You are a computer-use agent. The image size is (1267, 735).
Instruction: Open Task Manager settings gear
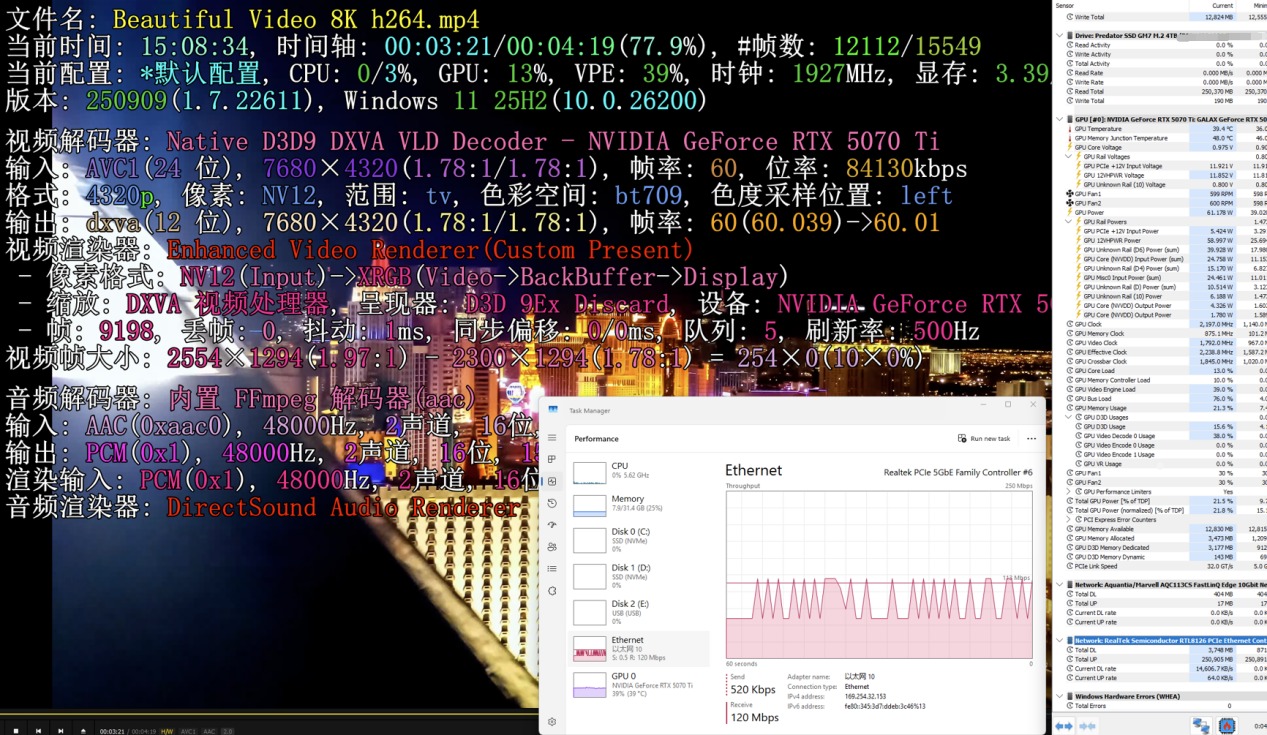point(552,721)
